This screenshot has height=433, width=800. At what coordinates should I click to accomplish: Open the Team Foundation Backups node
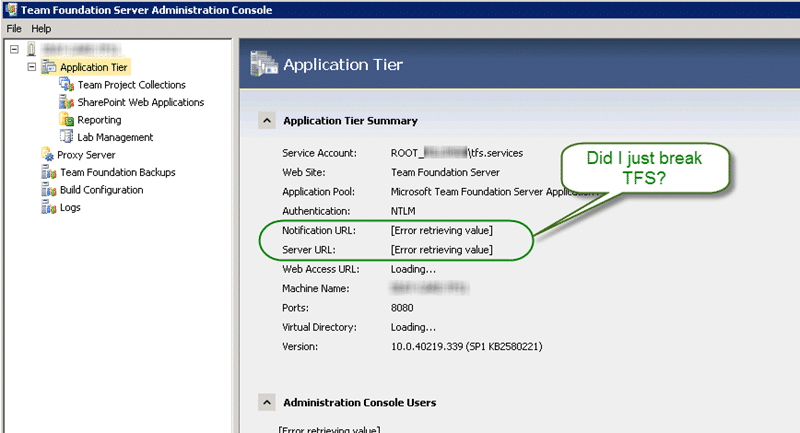[x=117, y=172]
